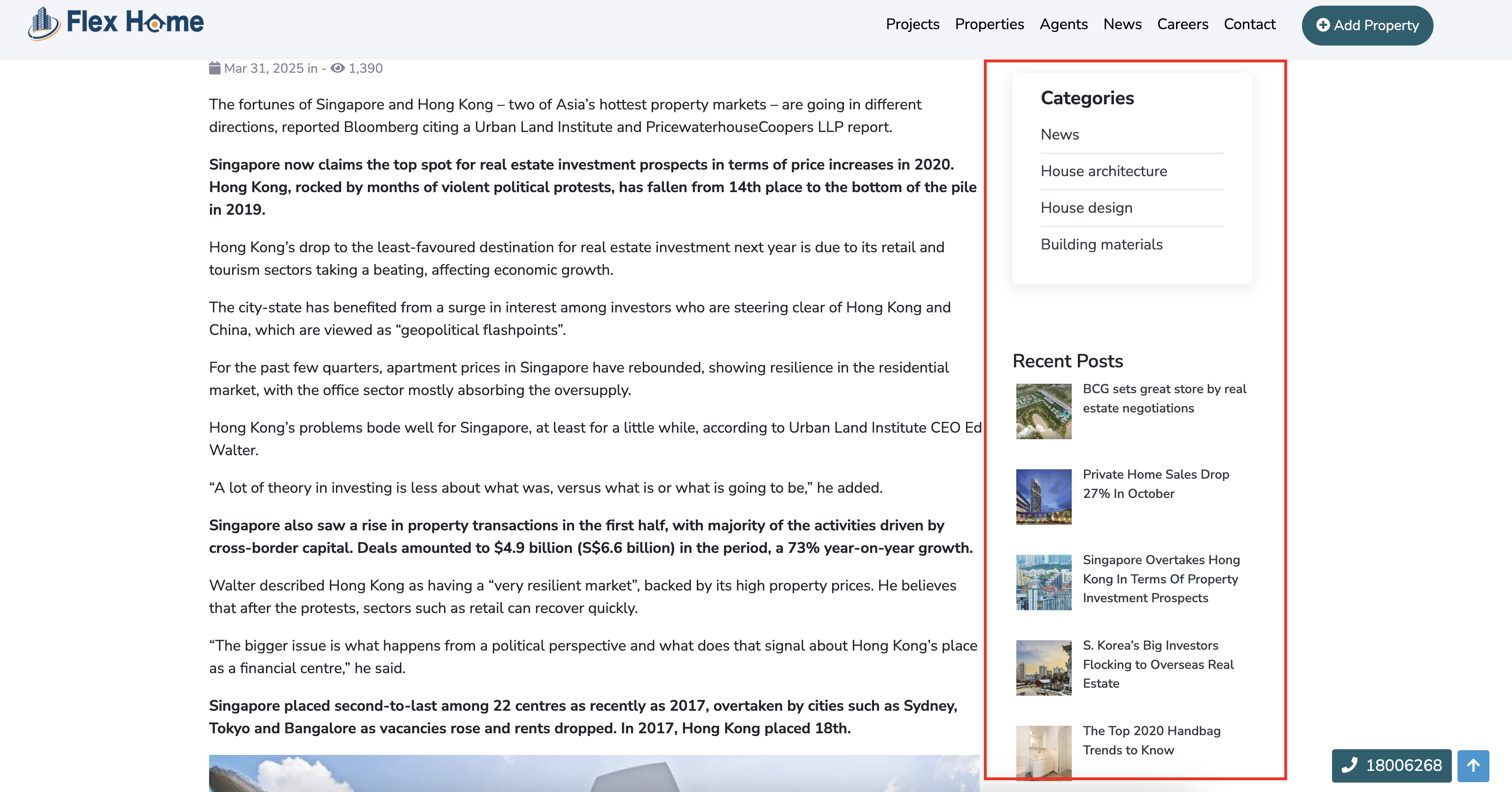
Task: Select the House architecture category
Action: click(1104, 171)
